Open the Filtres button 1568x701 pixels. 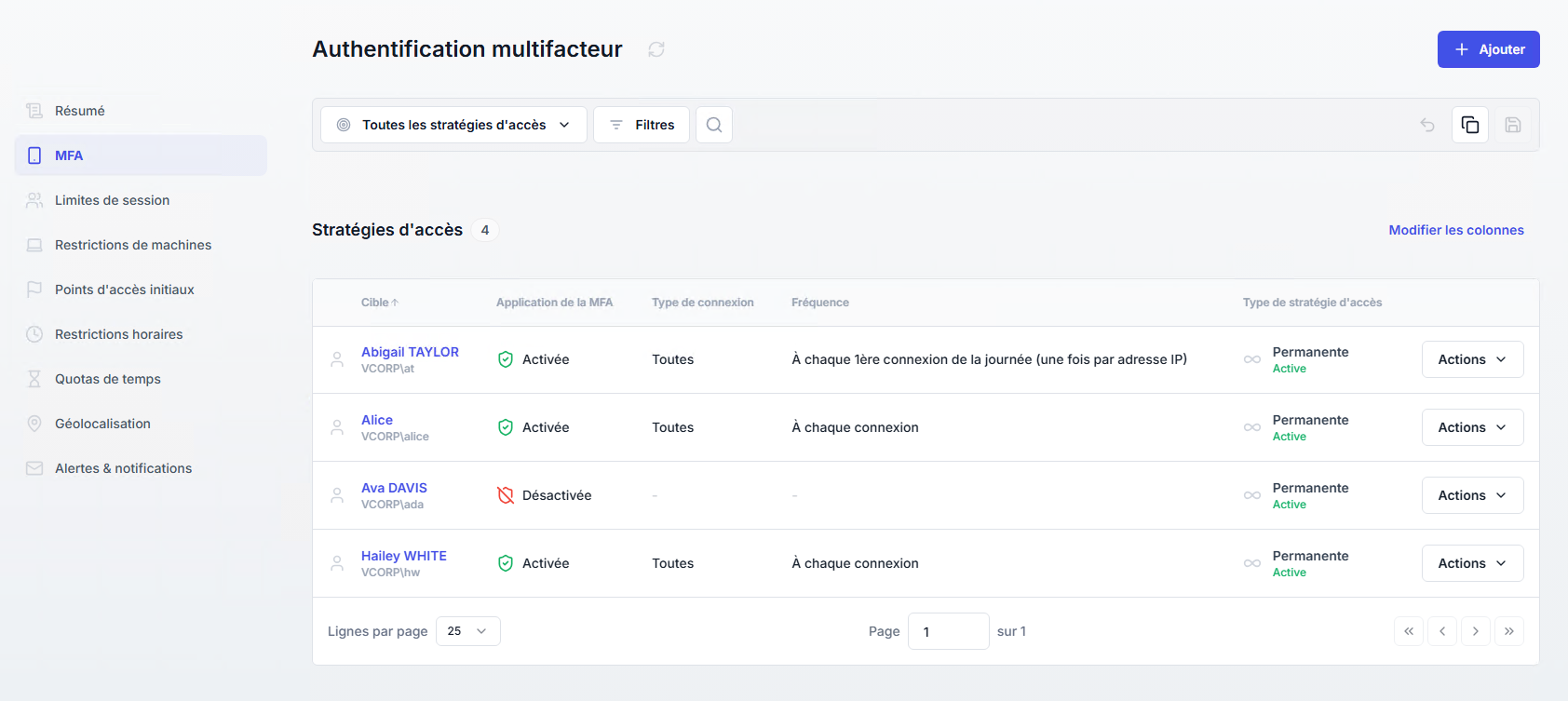[642, 125]
